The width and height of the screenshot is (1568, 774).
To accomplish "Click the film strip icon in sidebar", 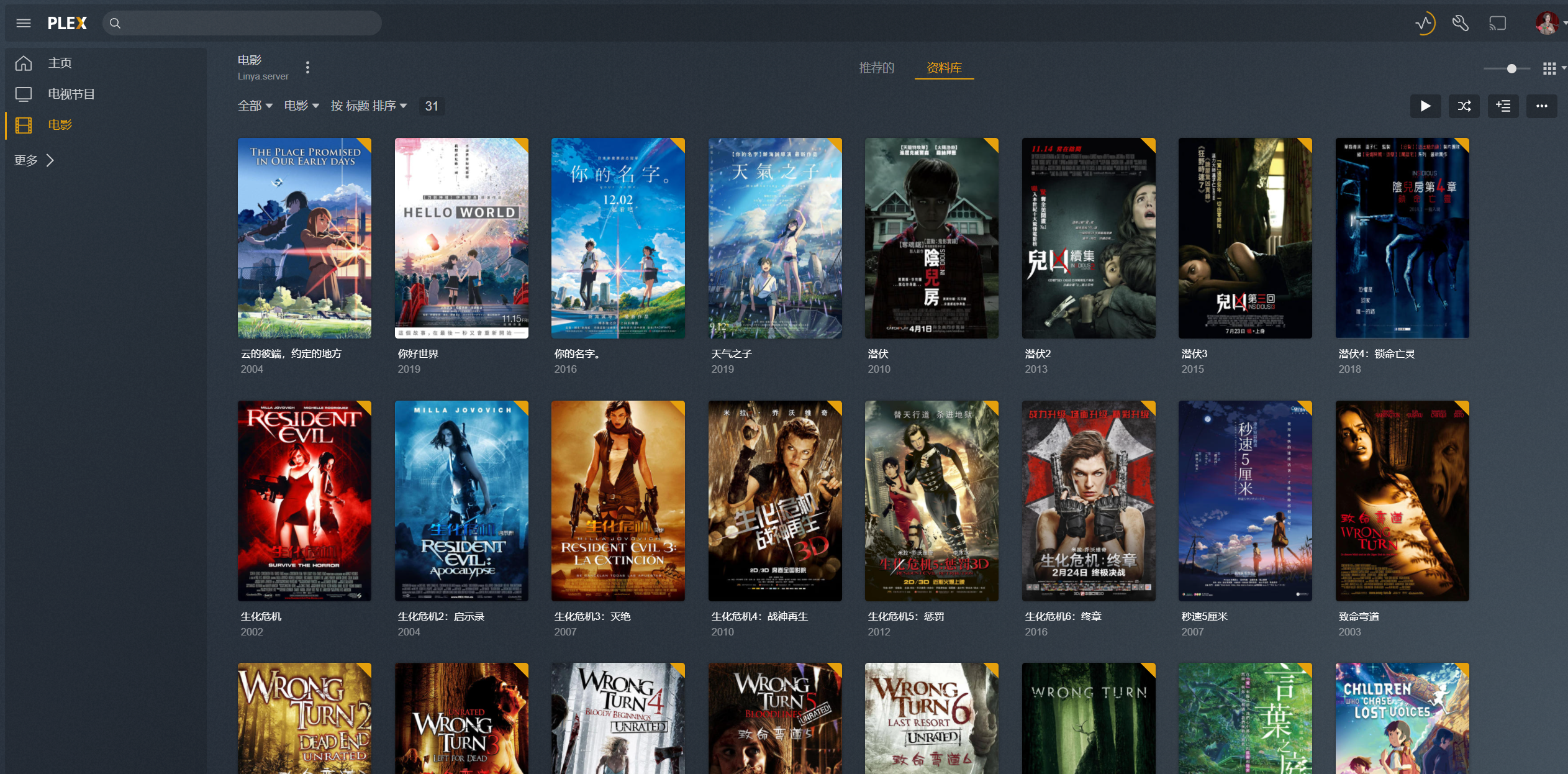I will coord(24,125).
